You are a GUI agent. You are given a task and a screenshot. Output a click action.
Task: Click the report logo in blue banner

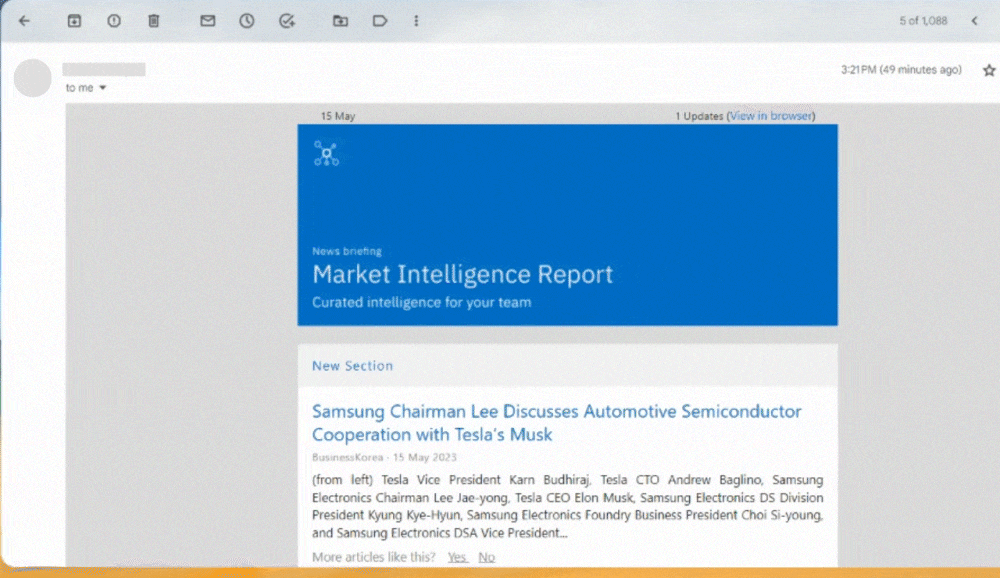[x=327, y=154]
